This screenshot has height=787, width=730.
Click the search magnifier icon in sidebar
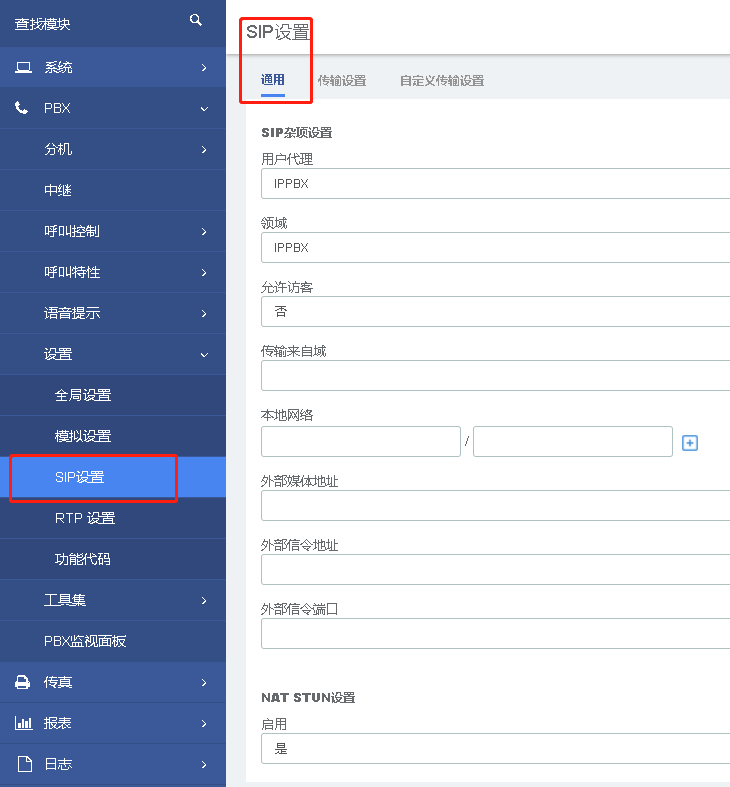tap(196, 20)
